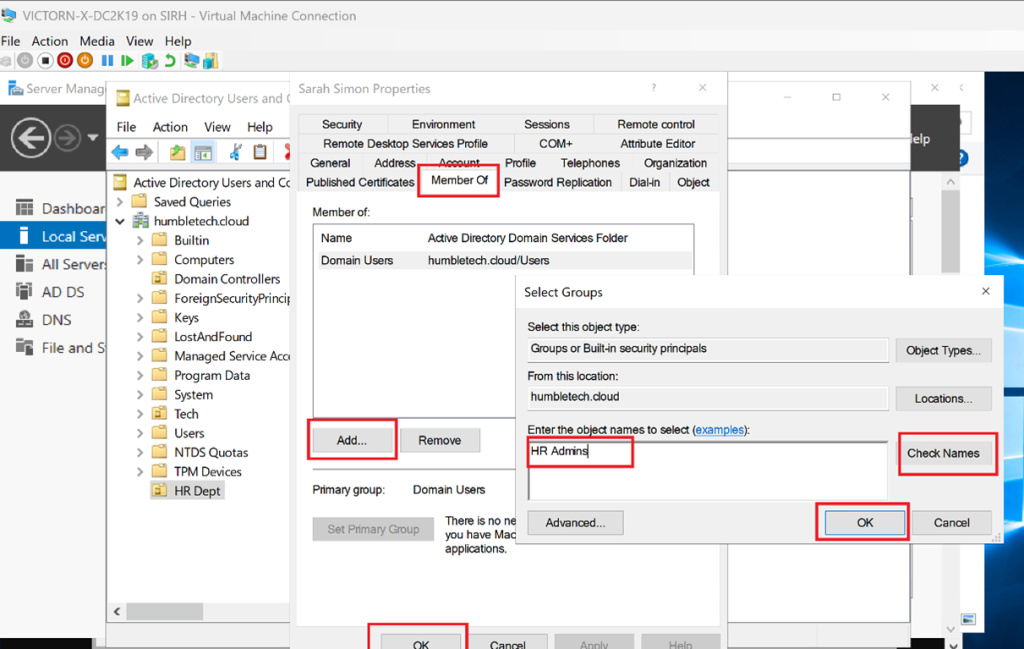
Task: Switch to the Security tab
Action: (342, 124)
